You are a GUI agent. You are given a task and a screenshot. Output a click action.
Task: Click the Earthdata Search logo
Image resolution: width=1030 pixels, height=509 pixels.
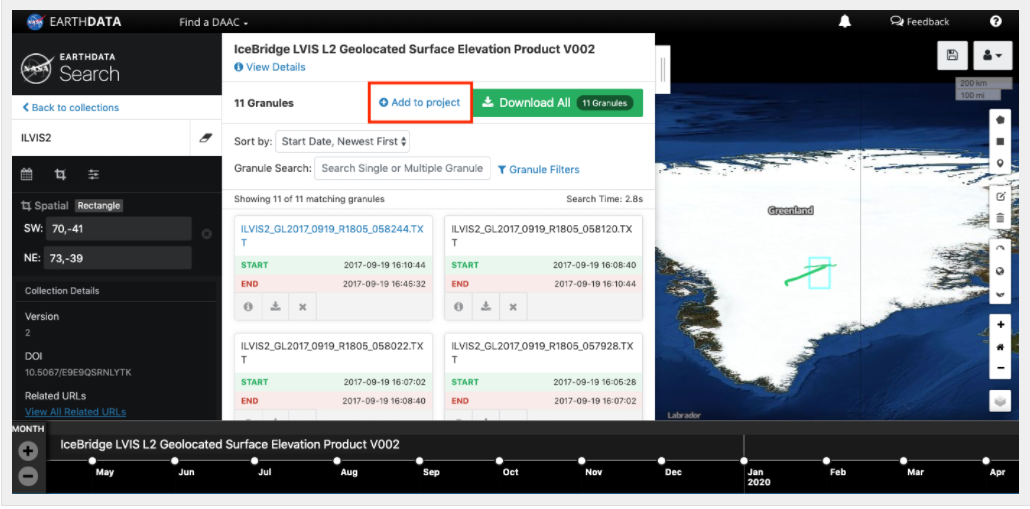pyautogui.click(x=70, y=66)
